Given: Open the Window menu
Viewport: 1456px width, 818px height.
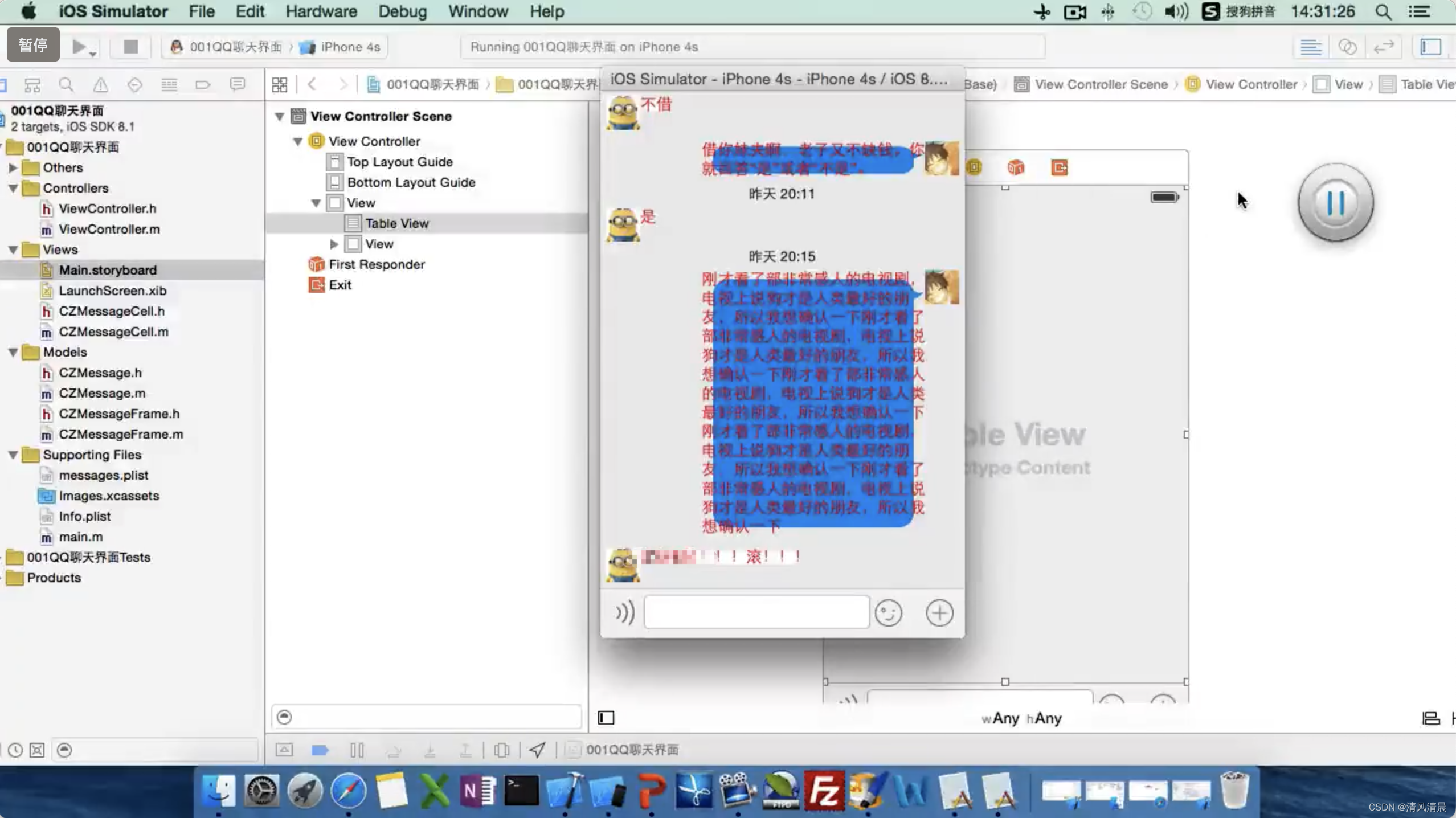Looking at the screenshot, I should [478, 11].
